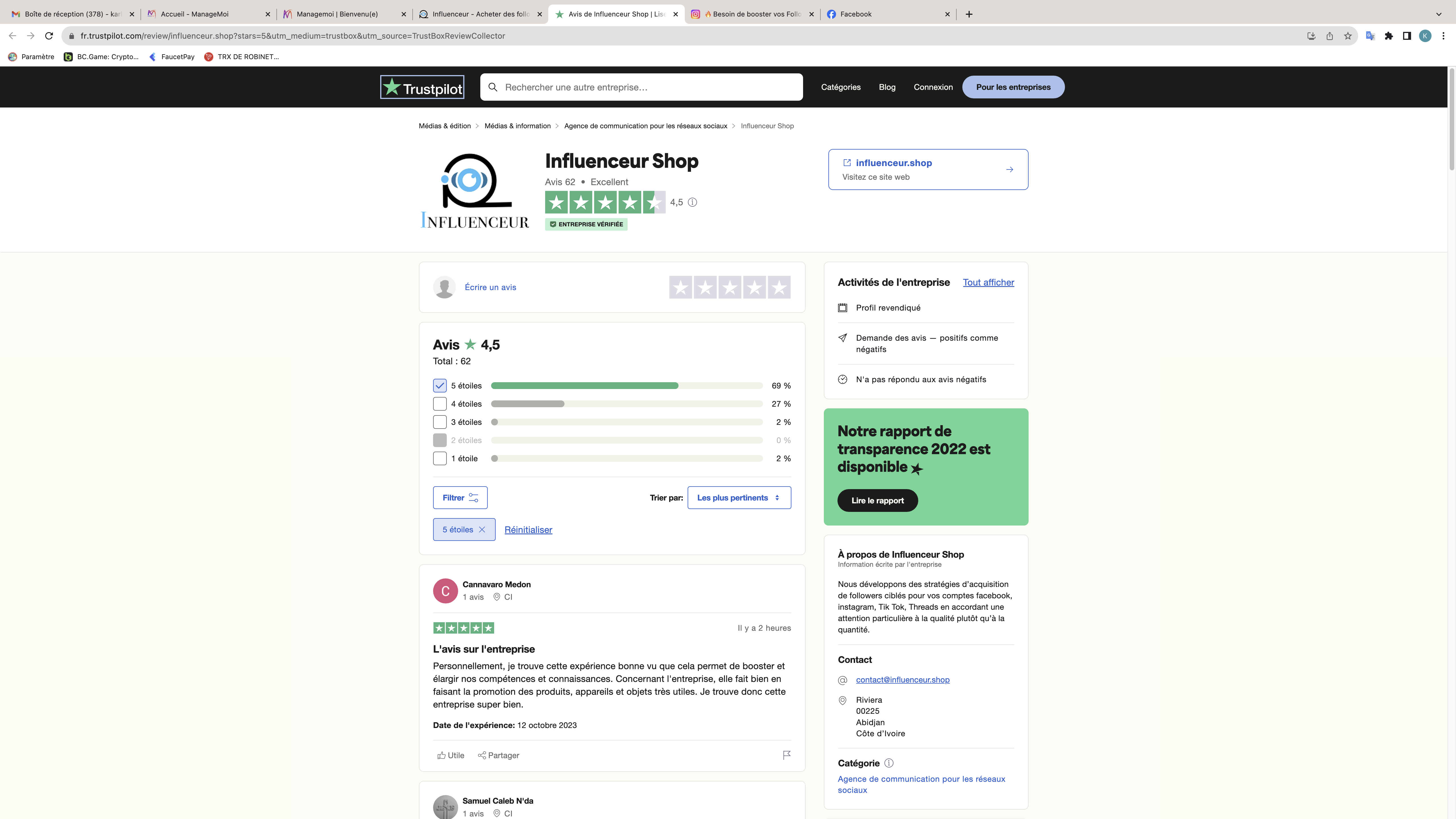1456x819 pixels.
Task: Reload the page with refresh icon
Action: coord(49,36)
